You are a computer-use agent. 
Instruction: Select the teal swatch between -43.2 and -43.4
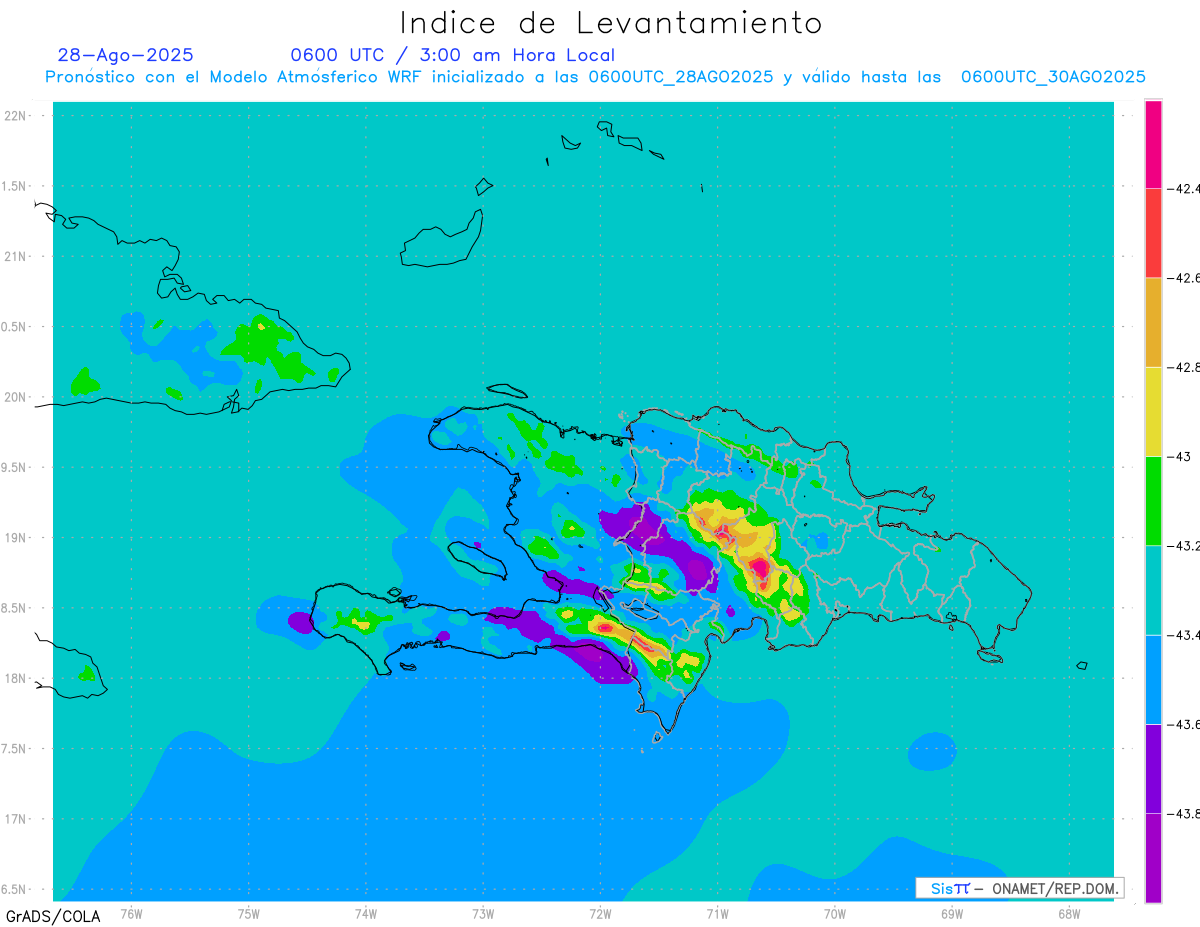pyautogui.click(x=1153, y=590)
